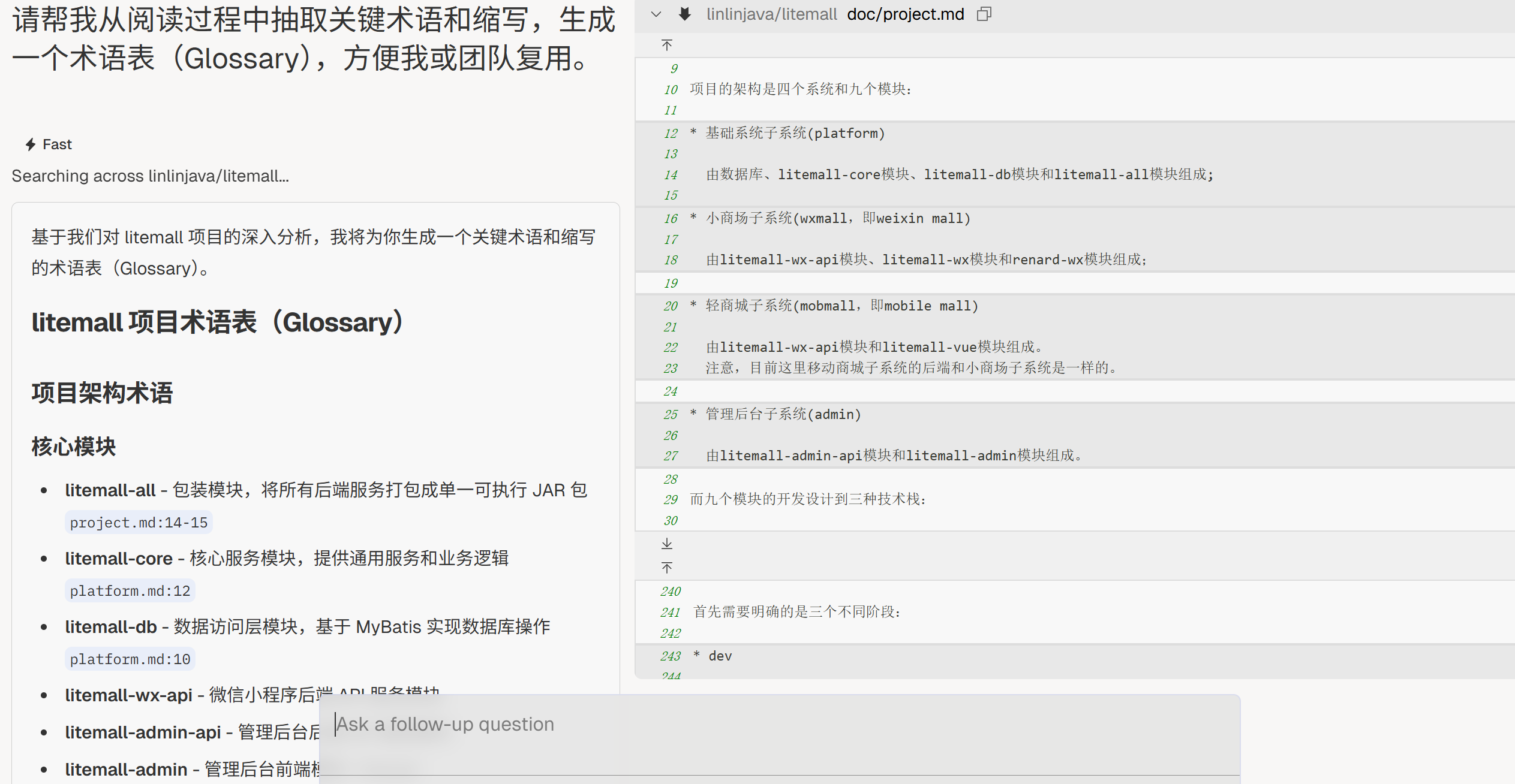Screen dimensions: 1515x784
Task: Click the solid down-arrow icon beside linlinjava/litemall
Action: click(x=684, y=14)
